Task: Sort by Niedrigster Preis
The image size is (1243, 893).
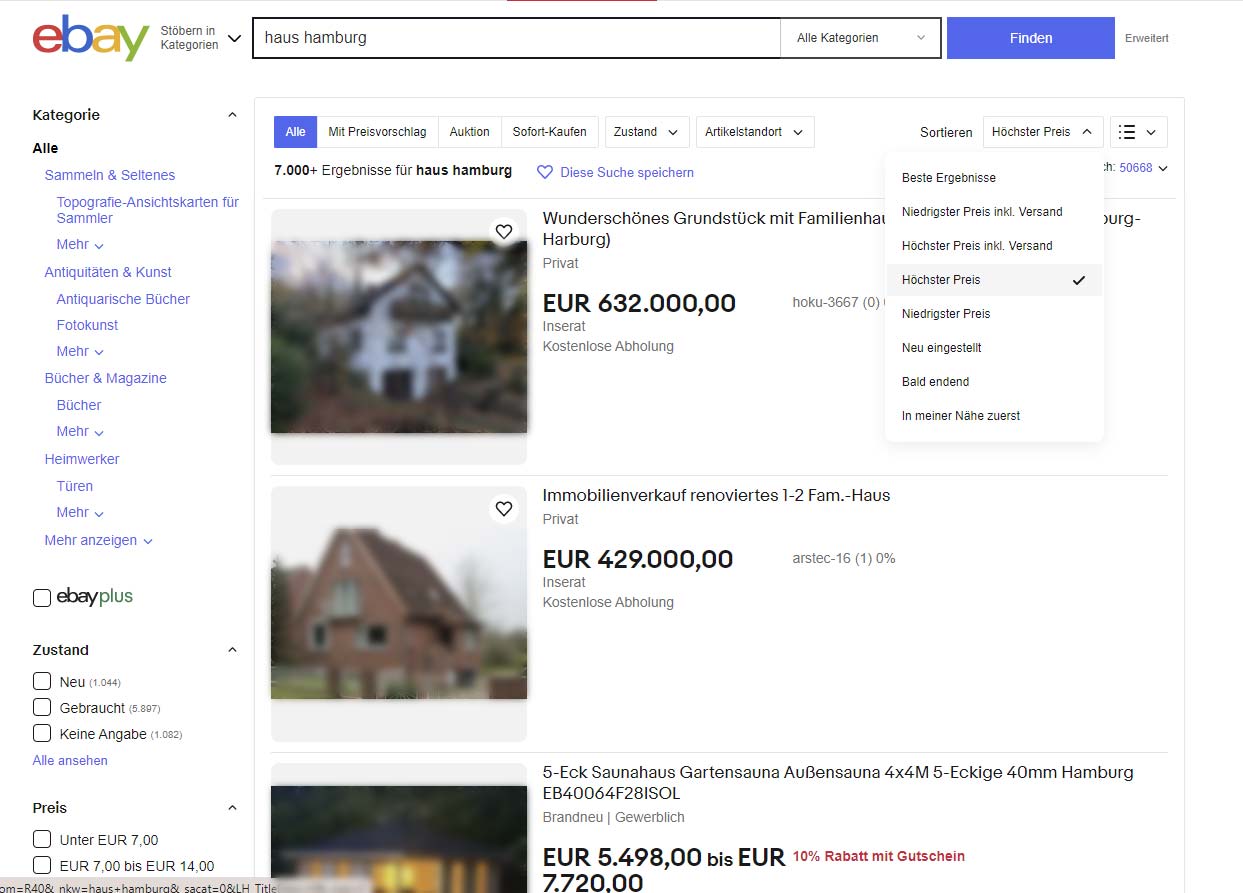Action: tap(994, 314)
